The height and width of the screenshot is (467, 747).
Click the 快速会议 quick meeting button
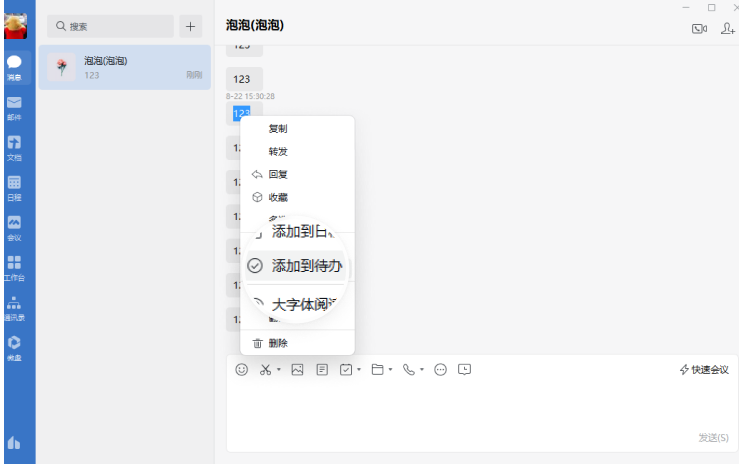click(x=704, y=370)
